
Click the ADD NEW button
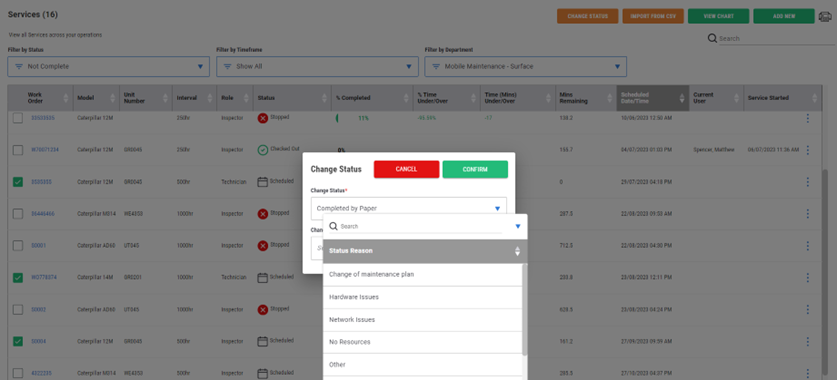784,16
